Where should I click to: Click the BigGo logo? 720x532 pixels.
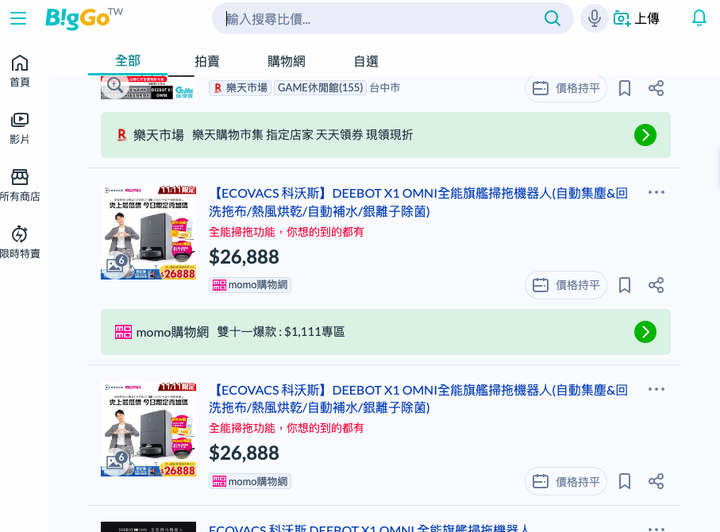(x=84, y=18)
